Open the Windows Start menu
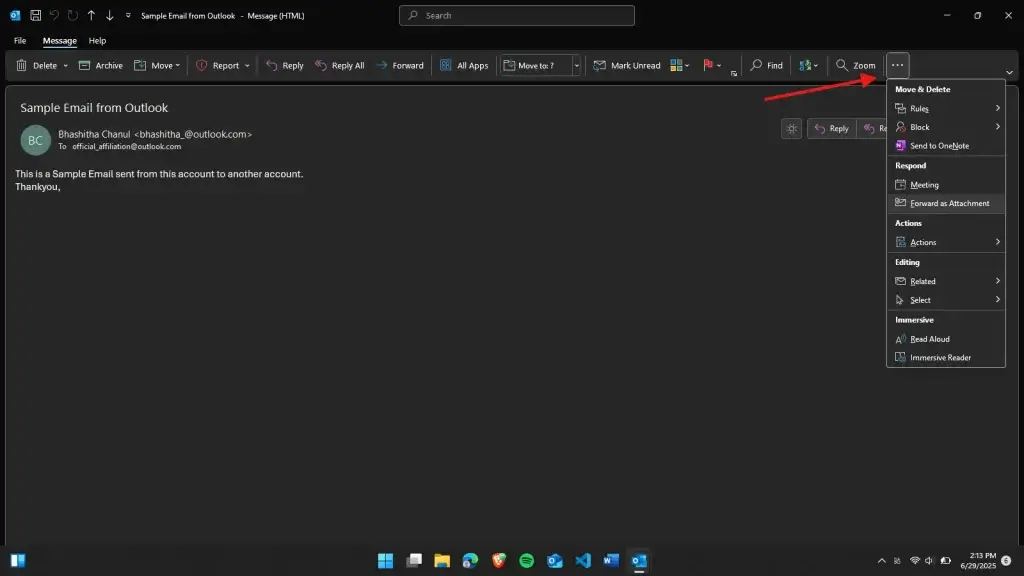 (385, 560)
